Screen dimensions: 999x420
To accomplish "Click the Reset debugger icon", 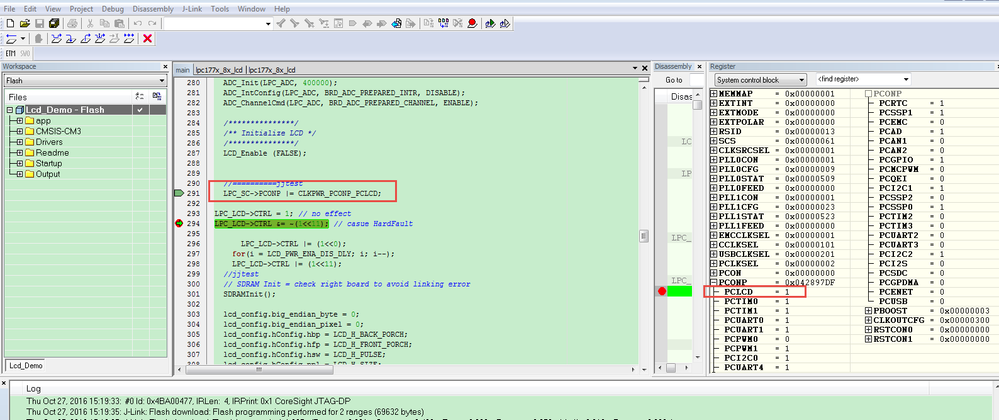I will (x=11, y=39).
